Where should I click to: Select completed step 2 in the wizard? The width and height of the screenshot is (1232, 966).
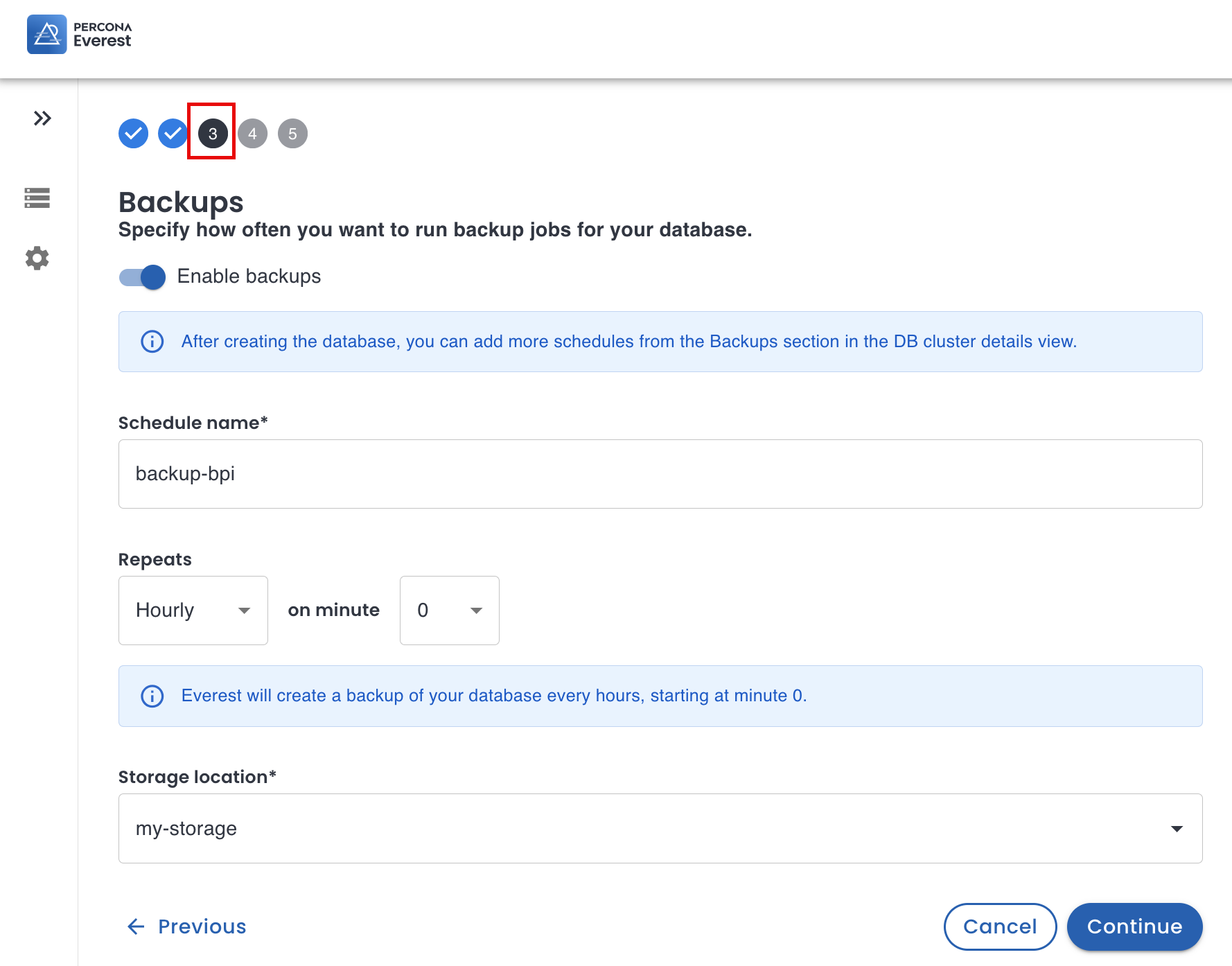point(173,133)
